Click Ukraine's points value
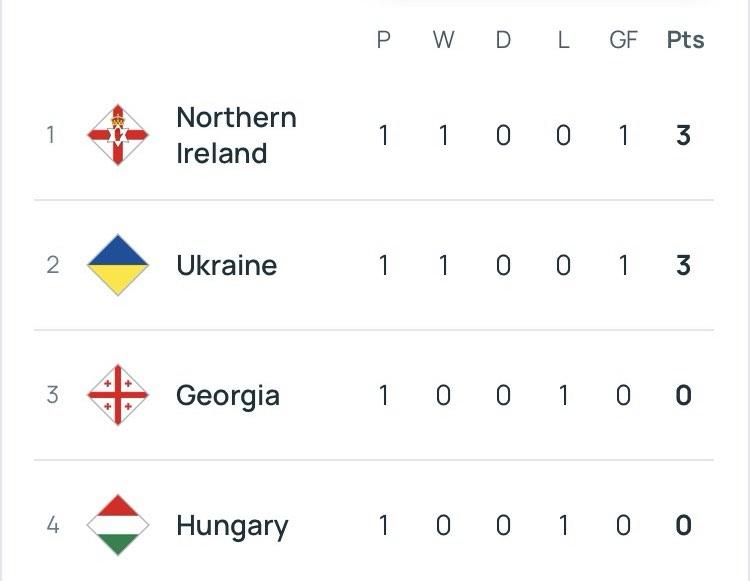This screenshot has height=581, width=750. point(684,265)
